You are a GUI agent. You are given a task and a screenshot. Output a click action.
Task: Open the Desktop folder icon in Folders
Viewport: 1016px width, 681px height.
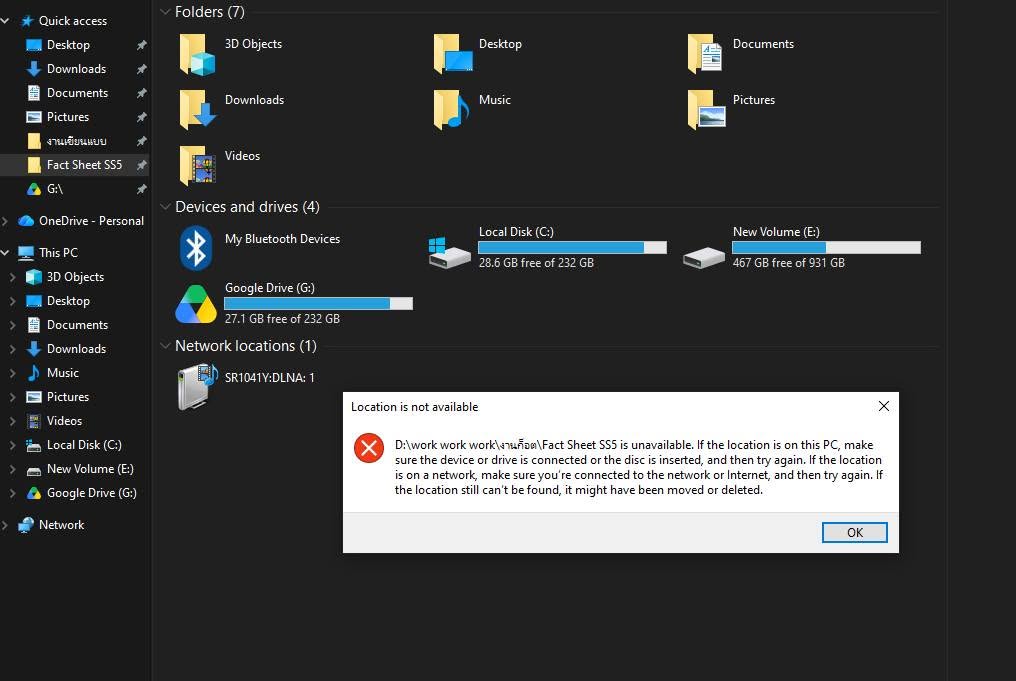[452, 54]
